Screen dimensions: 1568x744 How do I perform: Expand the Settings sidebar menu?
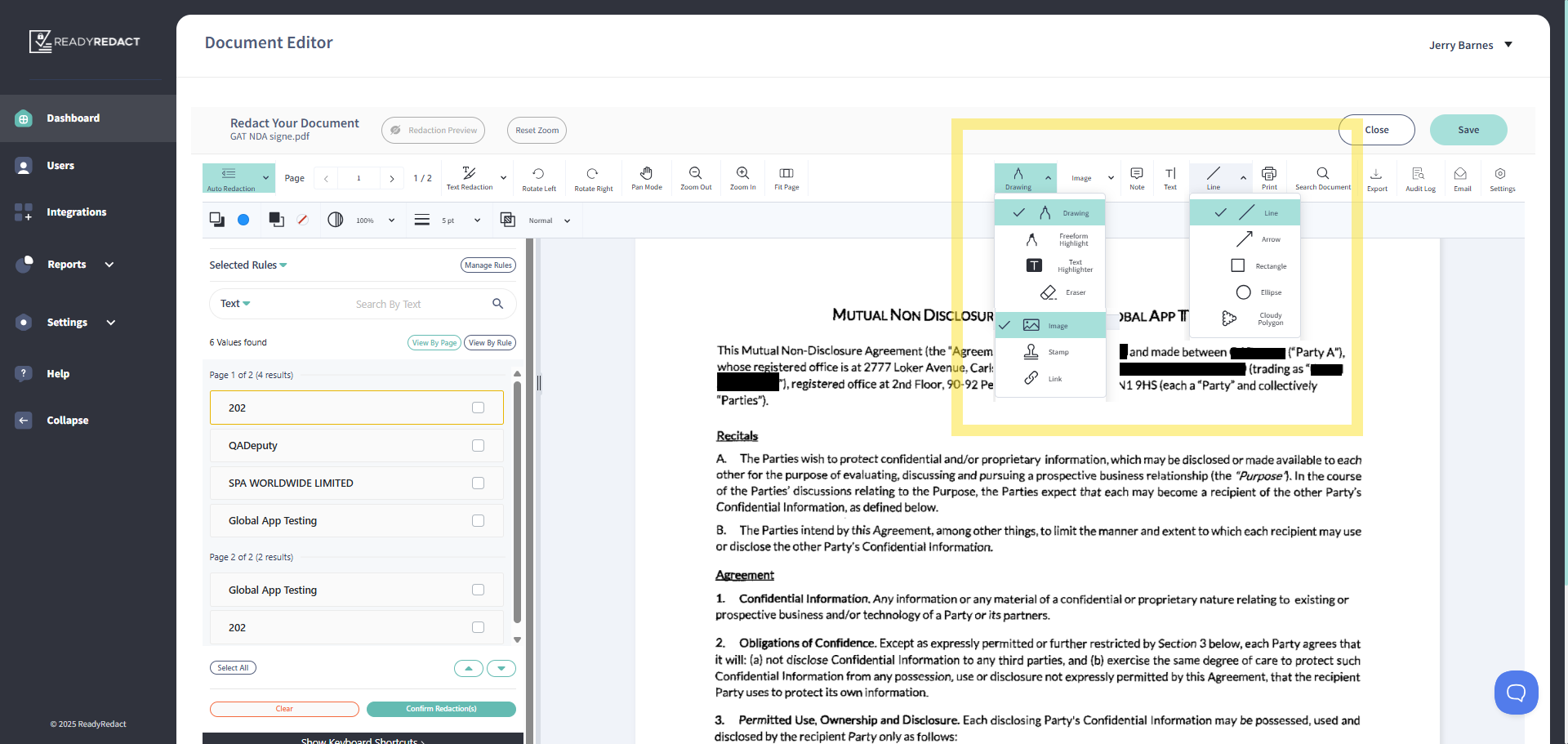111,323
